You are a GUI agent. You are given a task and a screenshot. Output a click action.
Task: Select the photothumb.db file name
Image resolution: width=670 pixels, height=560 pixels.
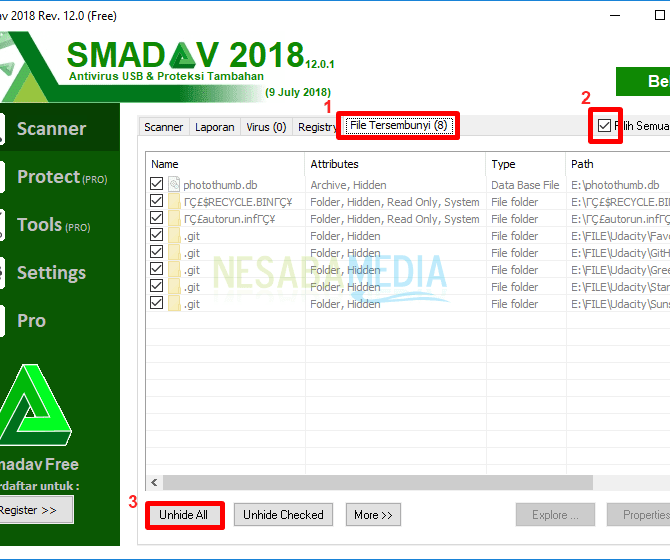220,185
